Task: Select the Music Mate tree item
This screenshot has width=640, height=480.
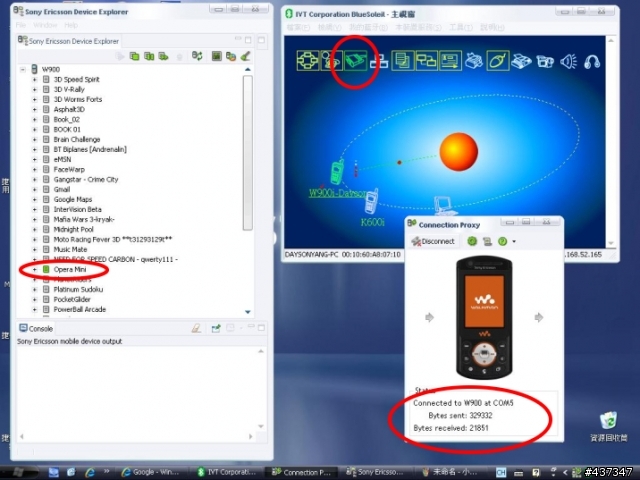Action: coord(70,249)
